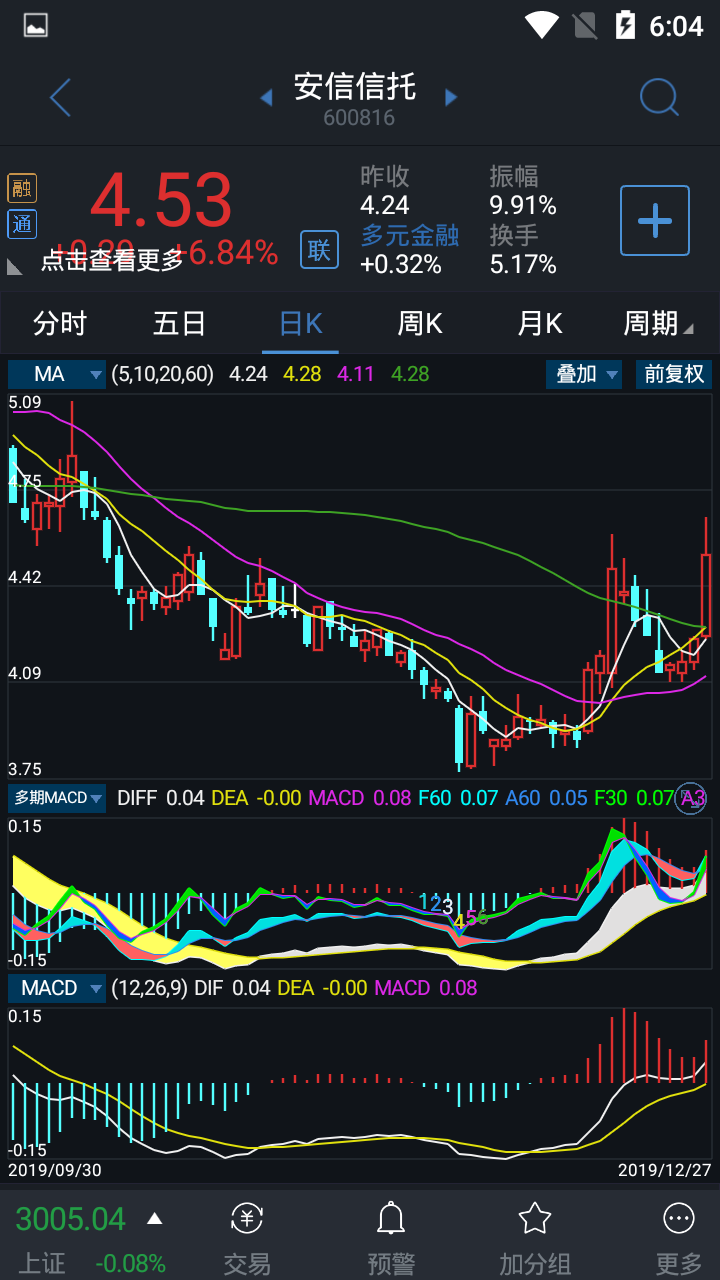The height and width of the screenshot is (1280, 720).
Task: Tap the 上证 index label
Action: pyautogui.click(x=43, y=1264)
